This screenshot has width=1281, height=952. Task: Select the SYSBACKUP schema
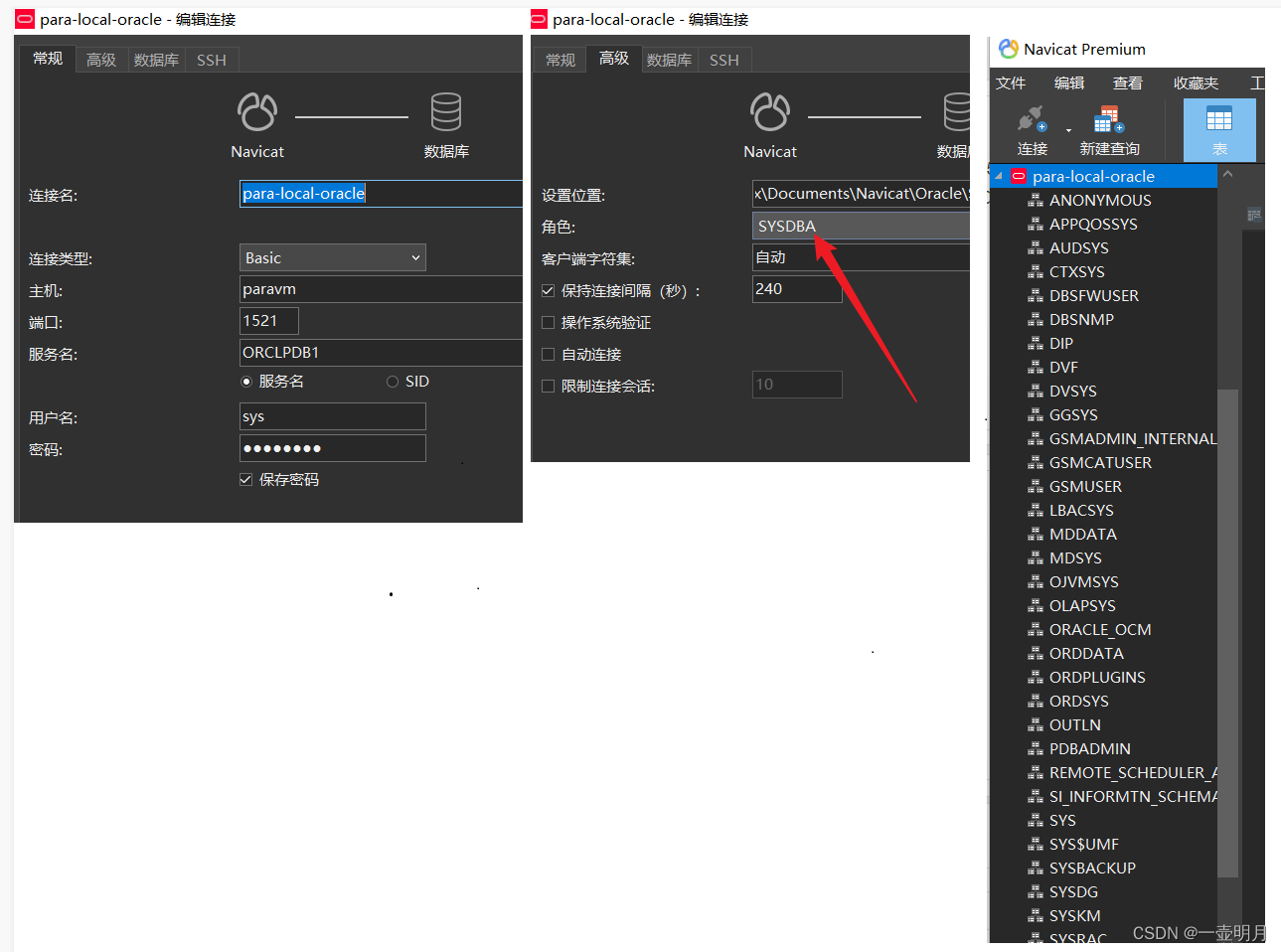tap(1092, 868)
